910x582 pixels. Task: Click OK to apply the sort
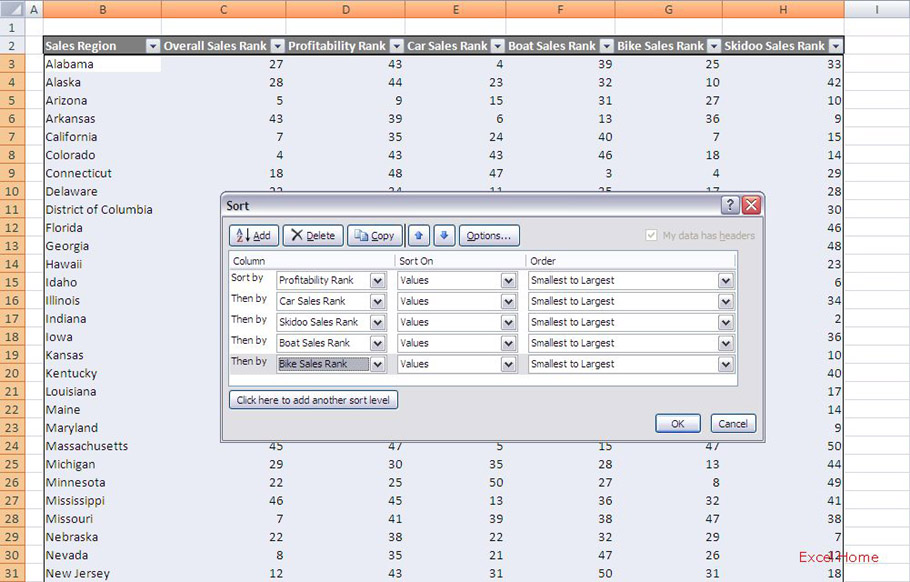pos(677,423)
